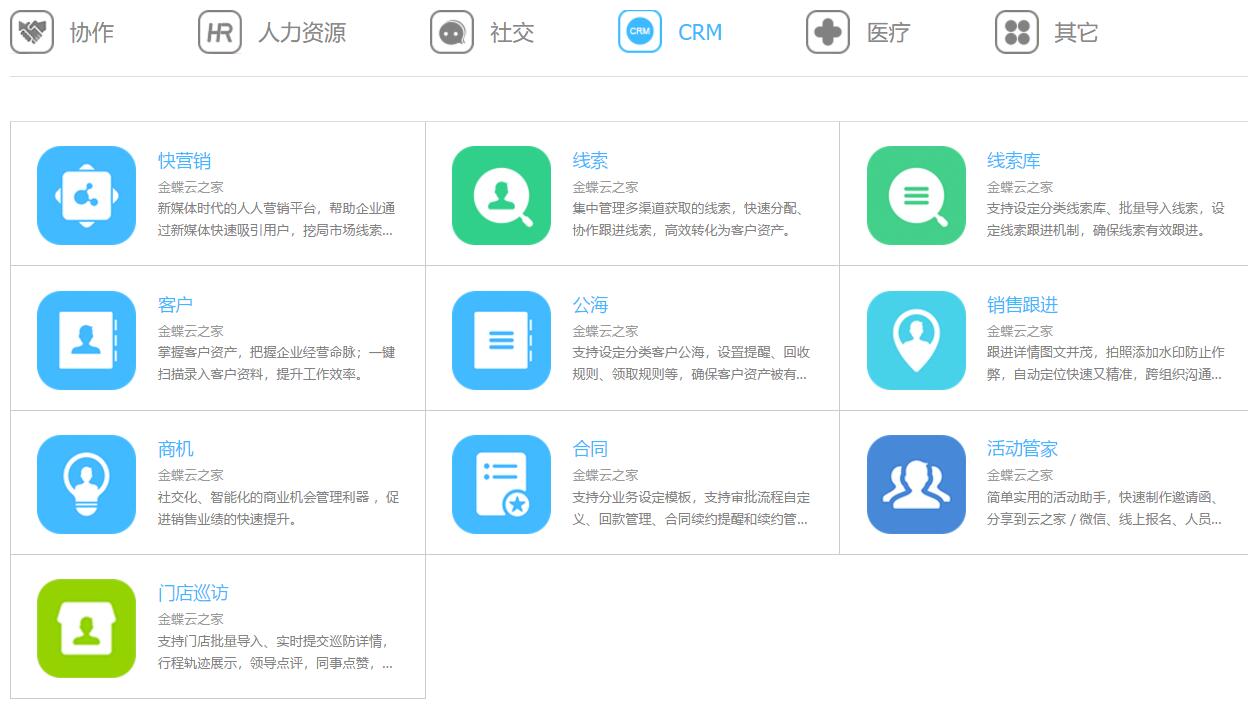
Task: Open the 活动管家 people icon
Action: [916, 484]
